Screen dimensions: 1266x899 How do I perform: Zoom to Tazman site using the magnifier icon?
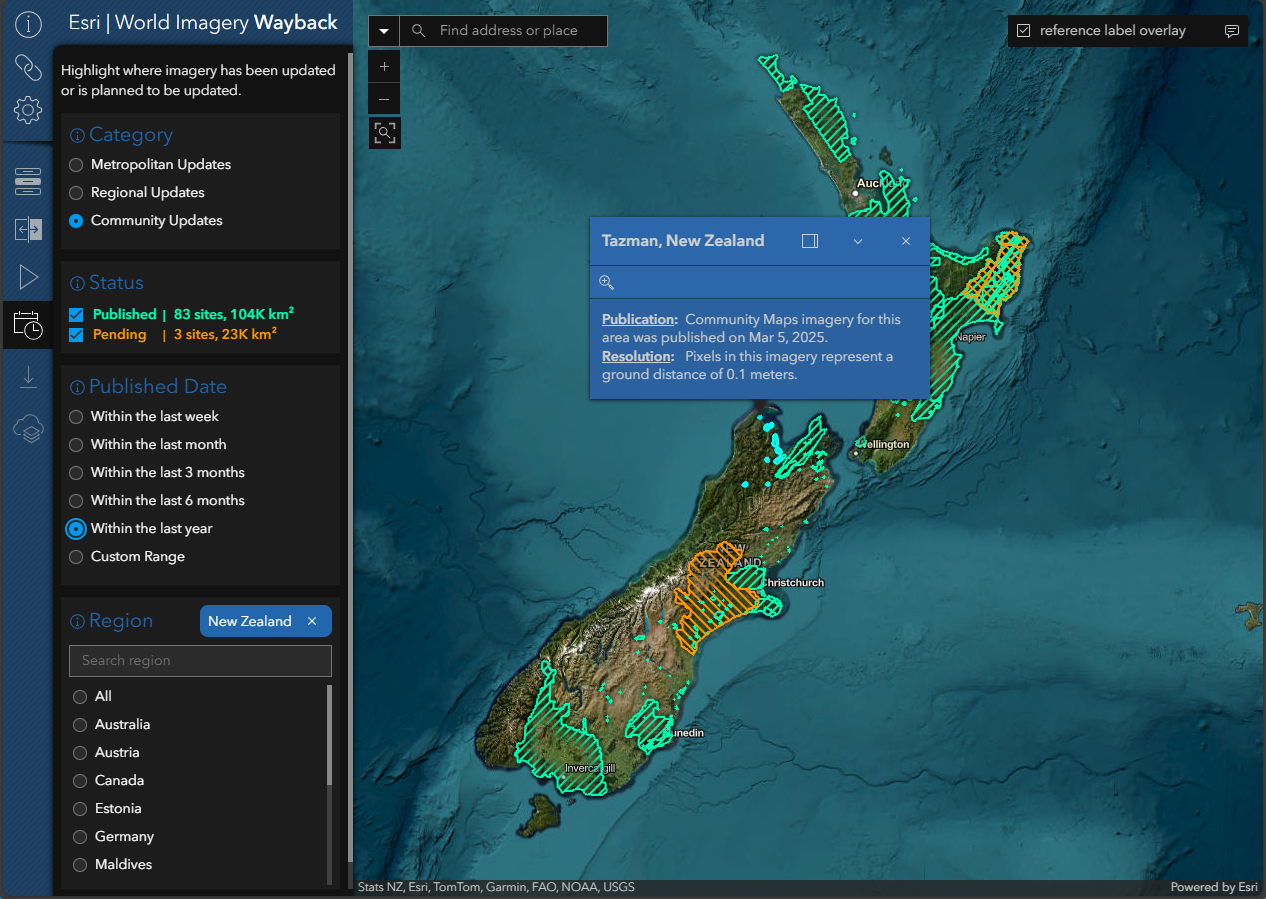click(x=606, y=282)
